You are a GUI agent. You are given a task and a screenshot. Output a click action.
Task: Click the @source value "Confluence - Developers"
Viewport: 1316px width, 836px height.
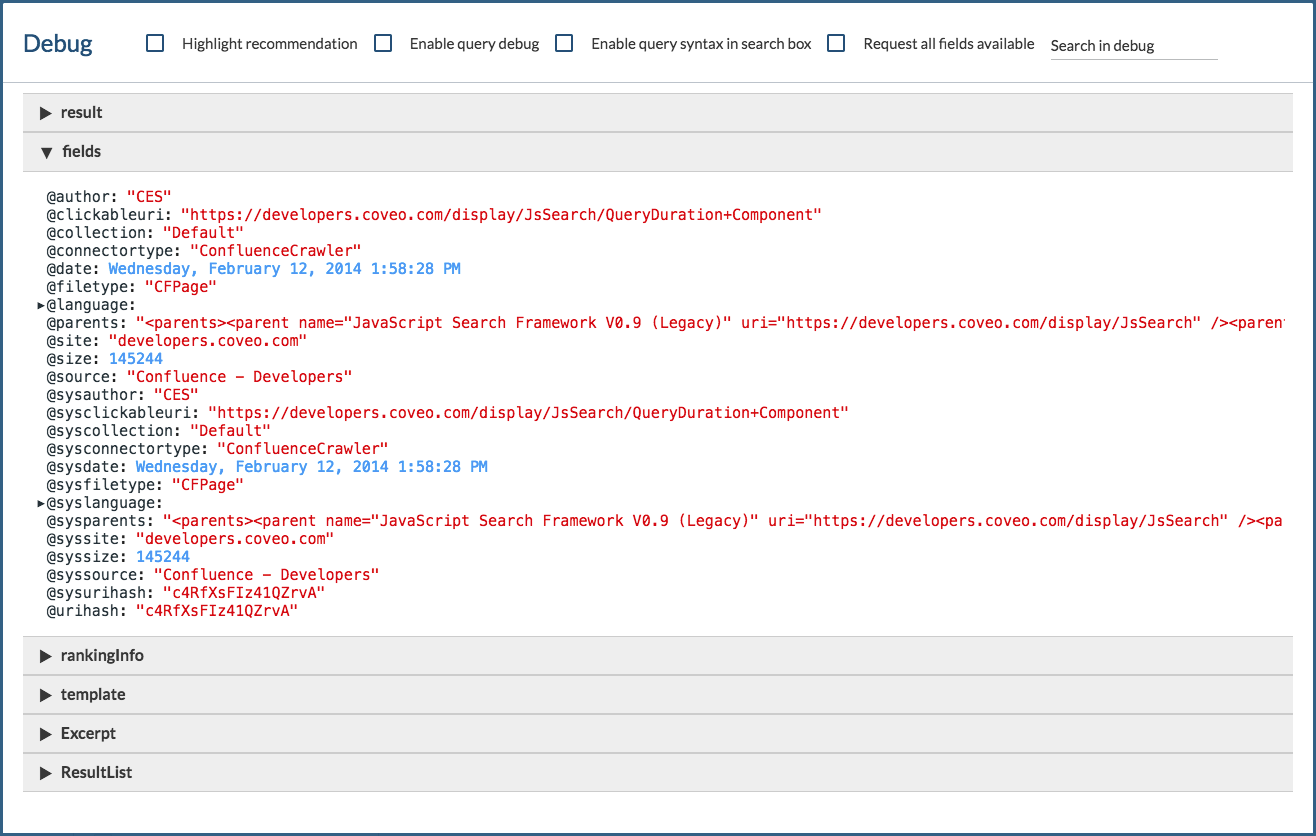pyautogui.click(x=239, y=377)
